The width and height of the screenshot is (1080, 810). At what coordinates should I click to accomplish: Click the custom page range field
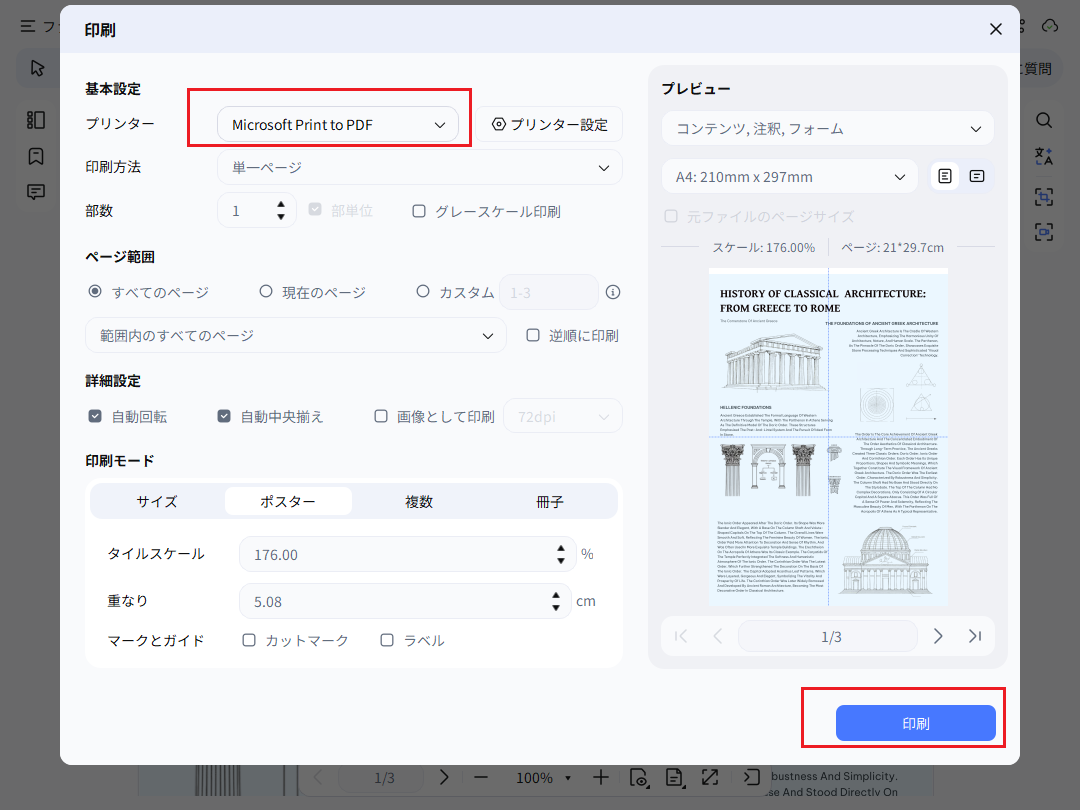[548, 293]
